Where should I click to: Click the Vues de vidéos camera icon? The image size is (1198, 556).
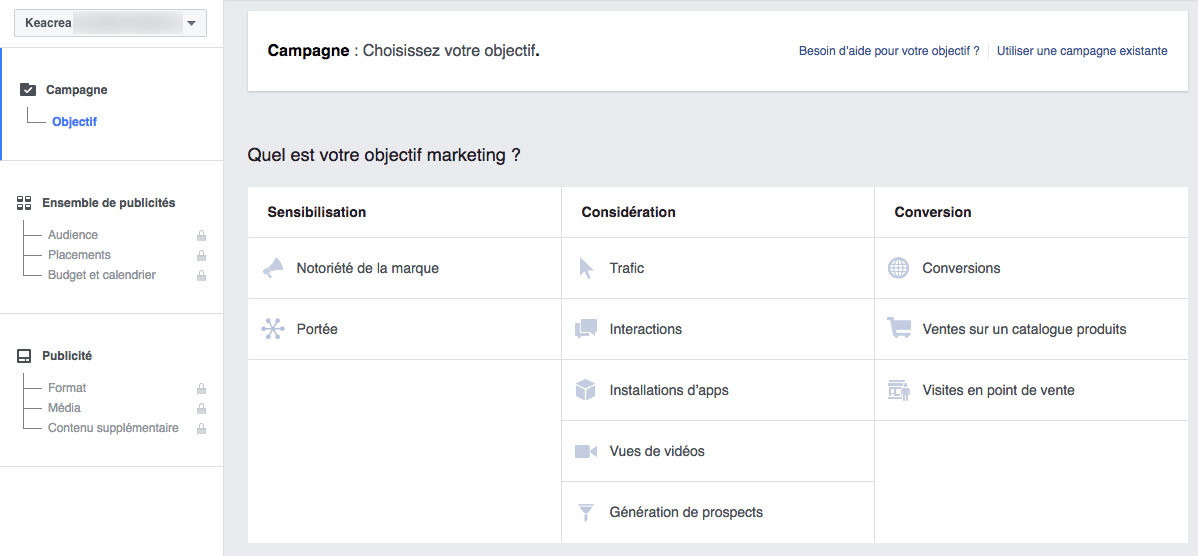[586, 451]
